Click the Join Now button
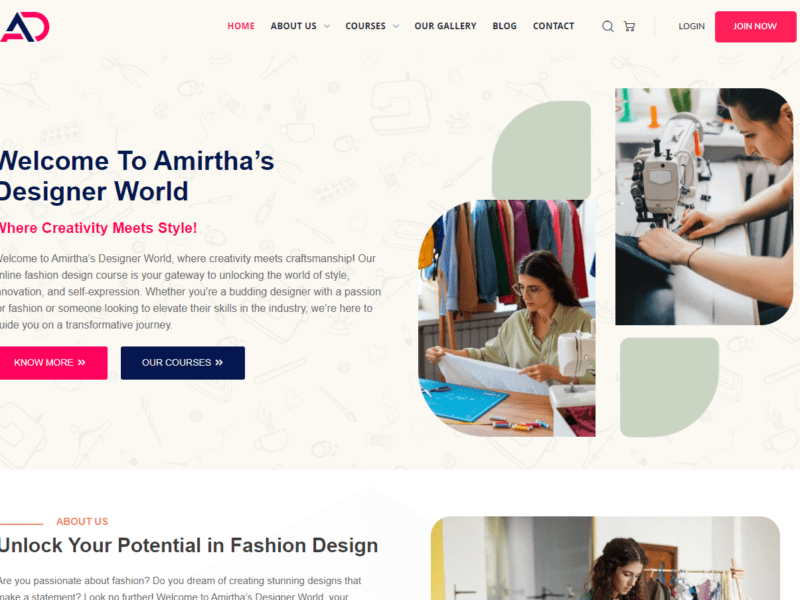This screenshot has height=600, width=800. click(x=755, y=27)
